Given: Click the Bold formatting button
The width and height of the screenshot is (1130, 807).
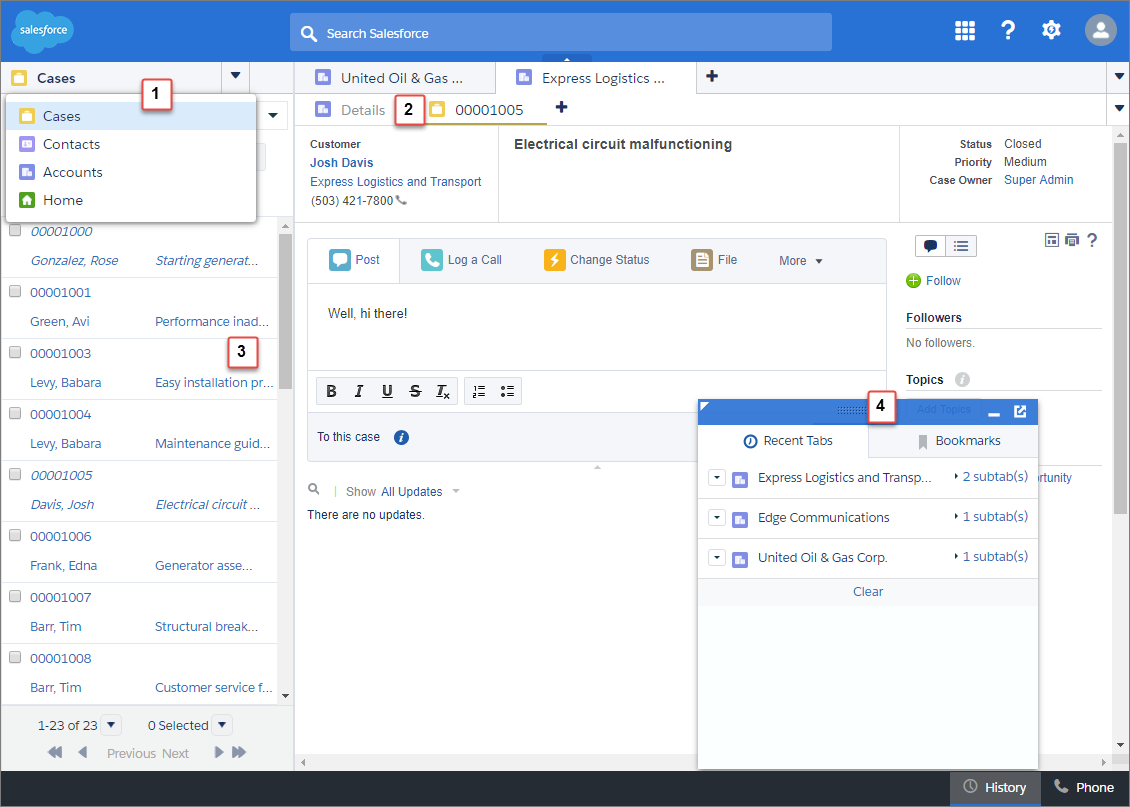Looking at the screenshot, I should (331, 391).
